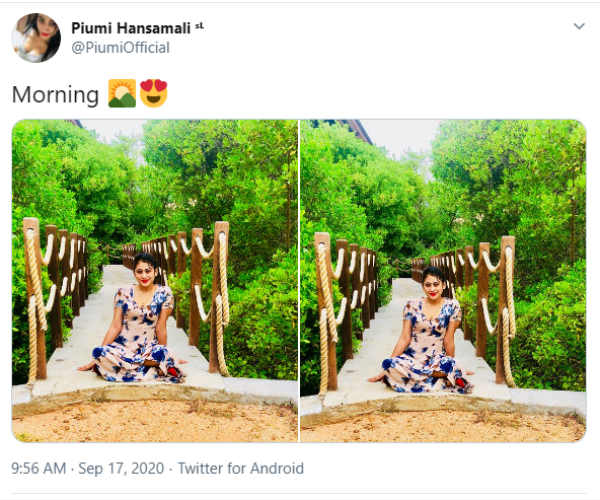
Task: Click the heart-eyes smiley emoji
Action: 154,93
